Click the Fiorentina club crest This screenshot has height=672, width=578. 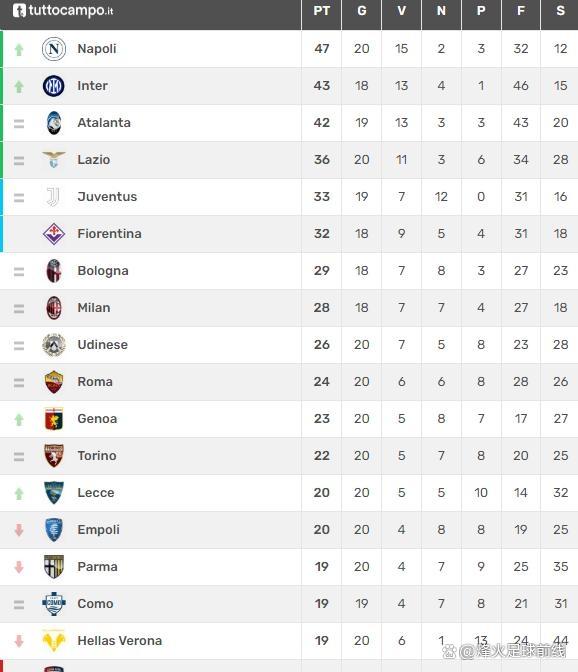pyautogui.click(x=54, y=234)
